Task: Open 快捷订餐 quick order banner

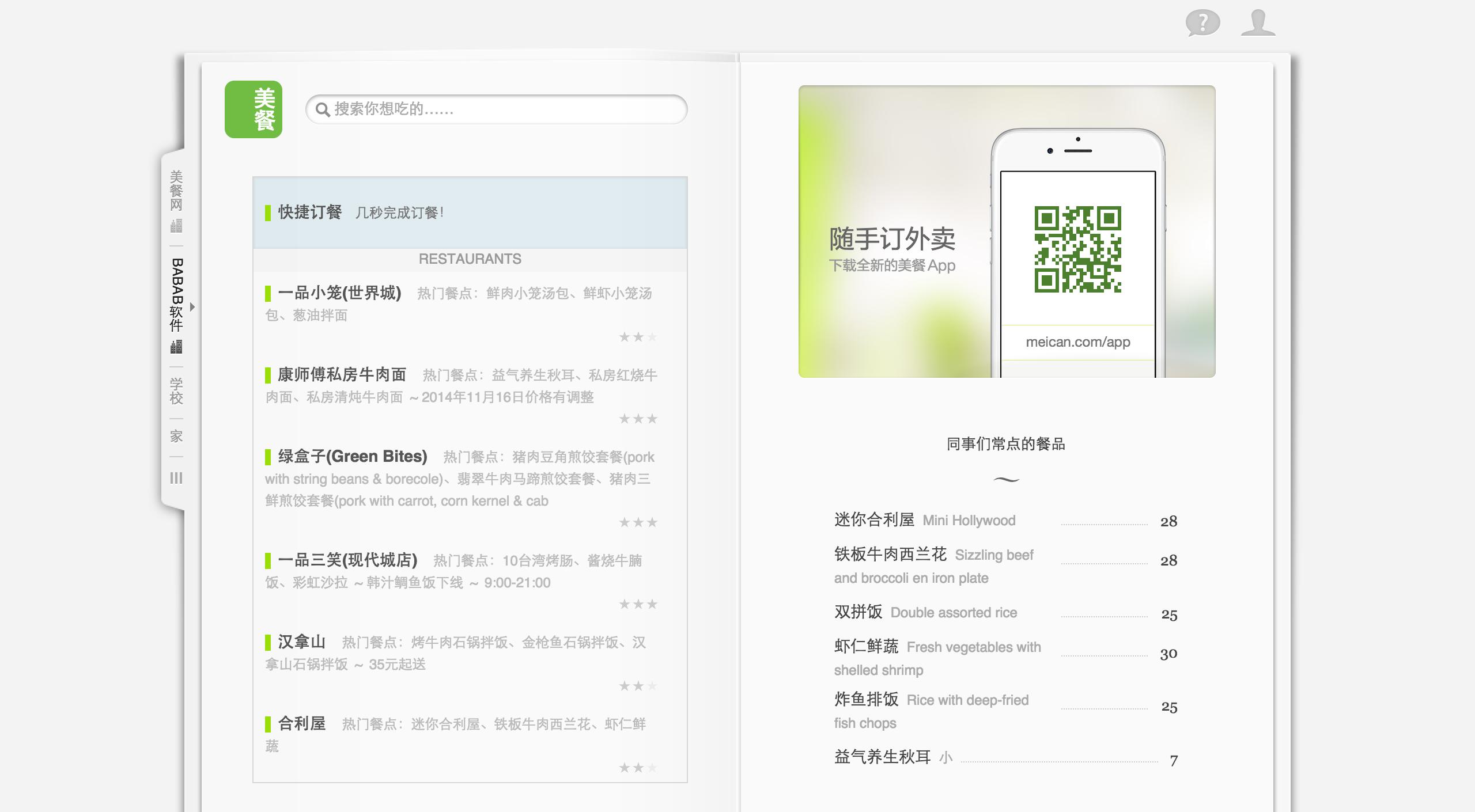Action: tap(470, 213)
